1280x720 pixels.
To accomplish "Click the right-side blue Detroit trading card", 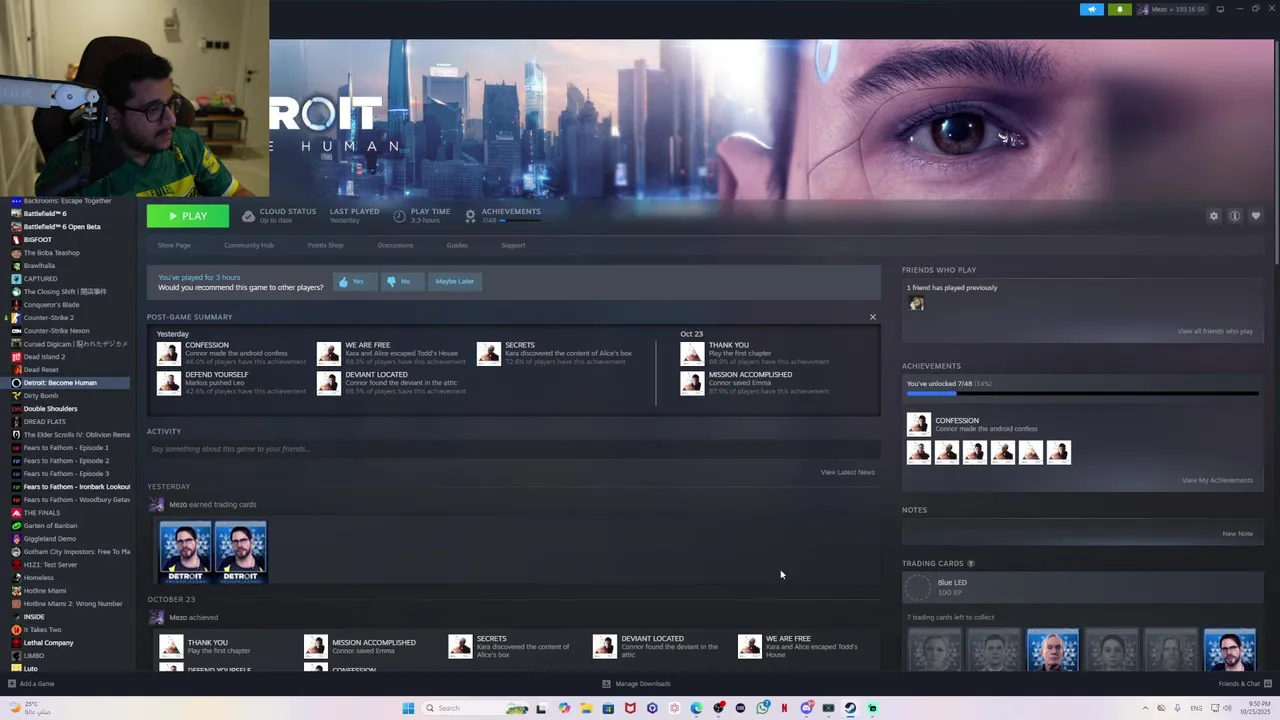I will point(1230,650).
